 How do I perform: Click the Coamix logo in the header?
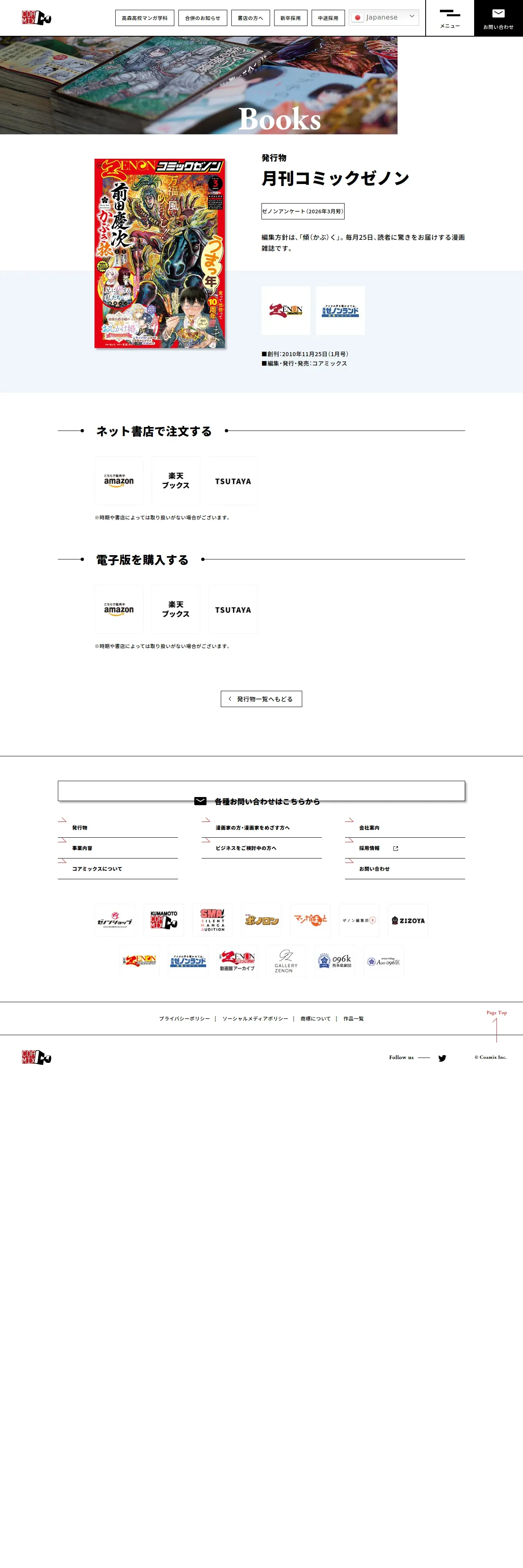[x=37, y=18]
